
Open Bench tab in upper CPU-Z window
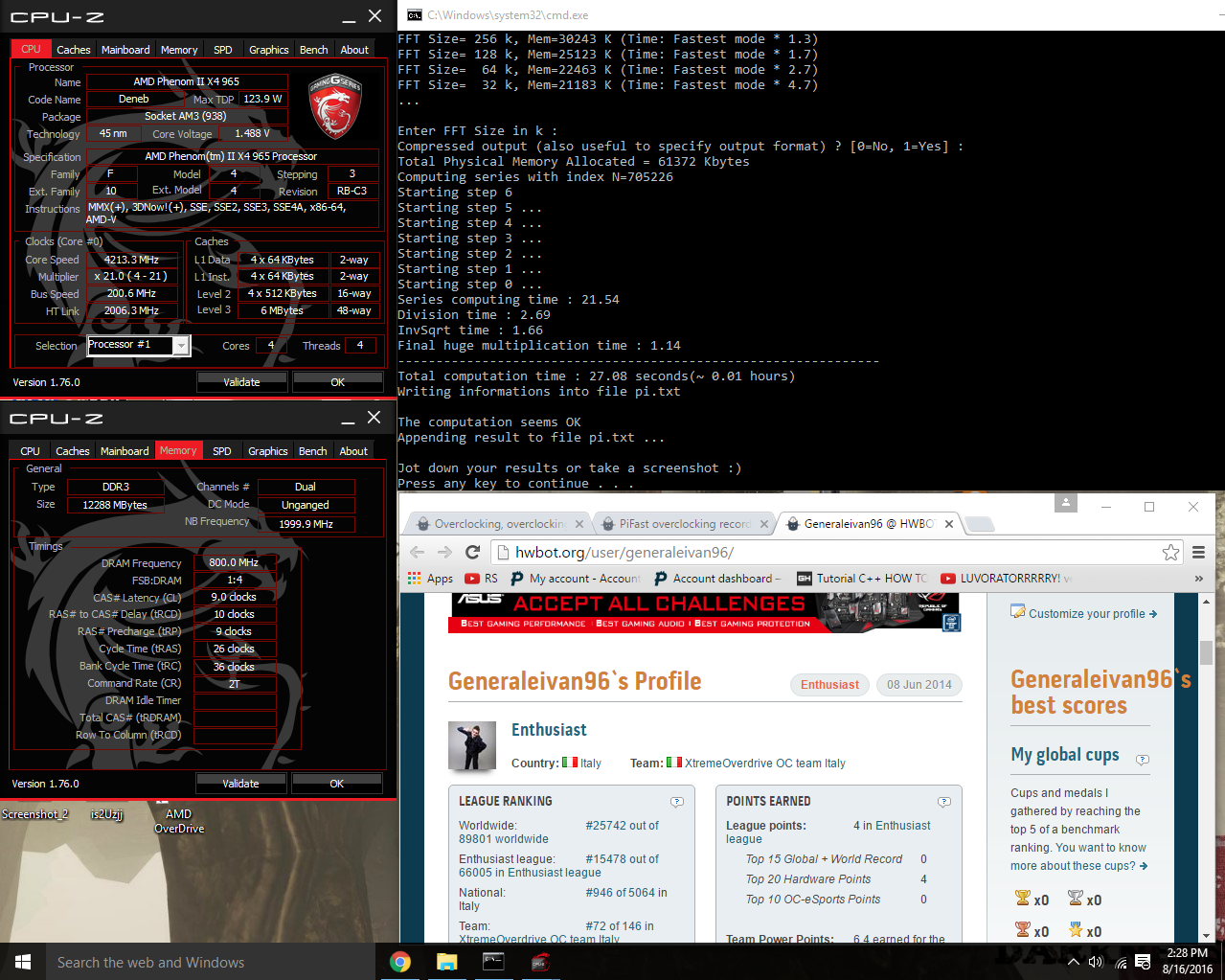pyautogui.click(x=314, y=50)
